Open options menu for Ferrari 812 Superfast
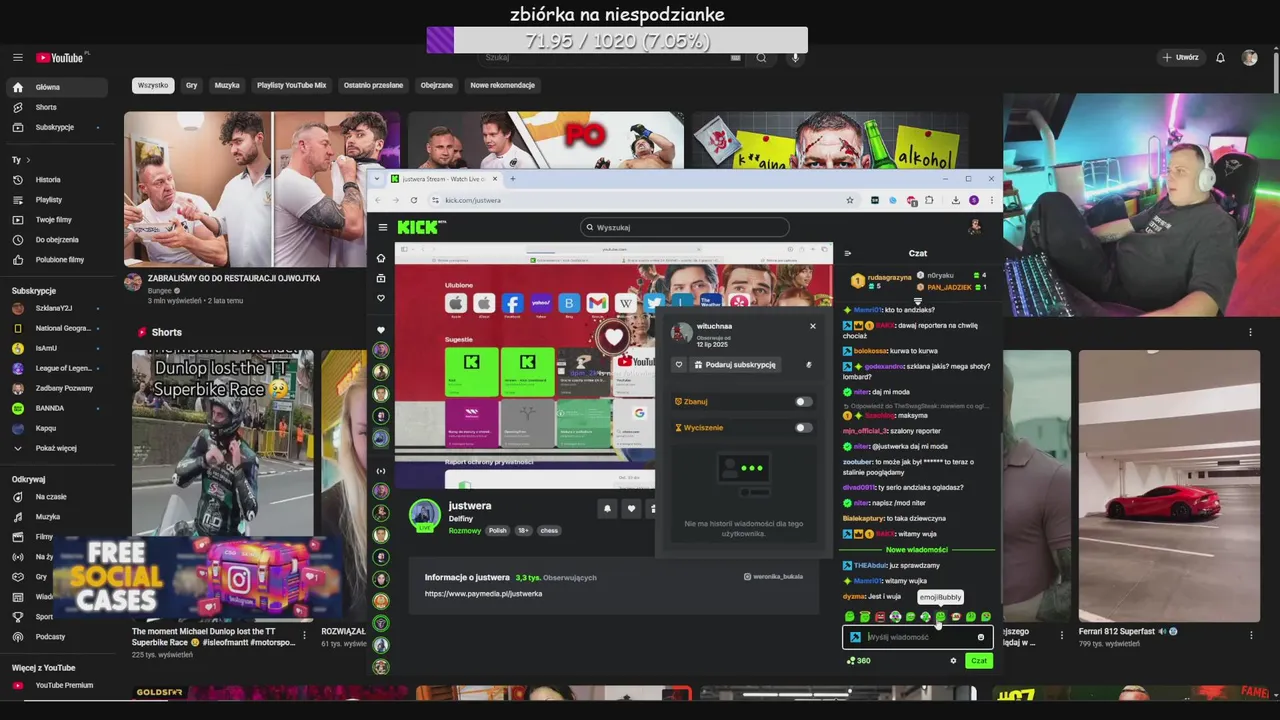This screenshot has height=720, width=1280. (x=1251, y=634)
